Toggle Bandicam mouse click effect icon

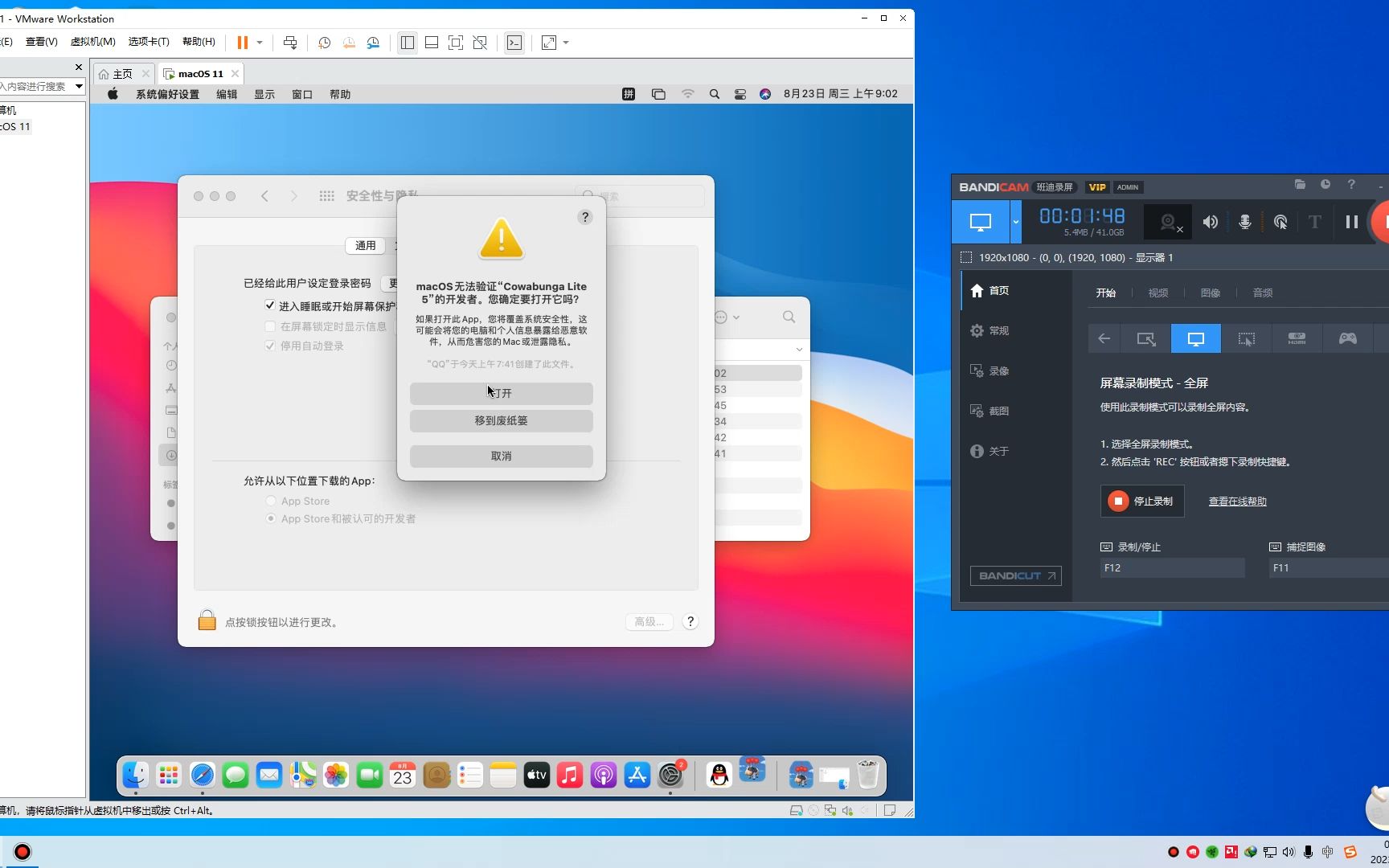(x=1280, y=222)
